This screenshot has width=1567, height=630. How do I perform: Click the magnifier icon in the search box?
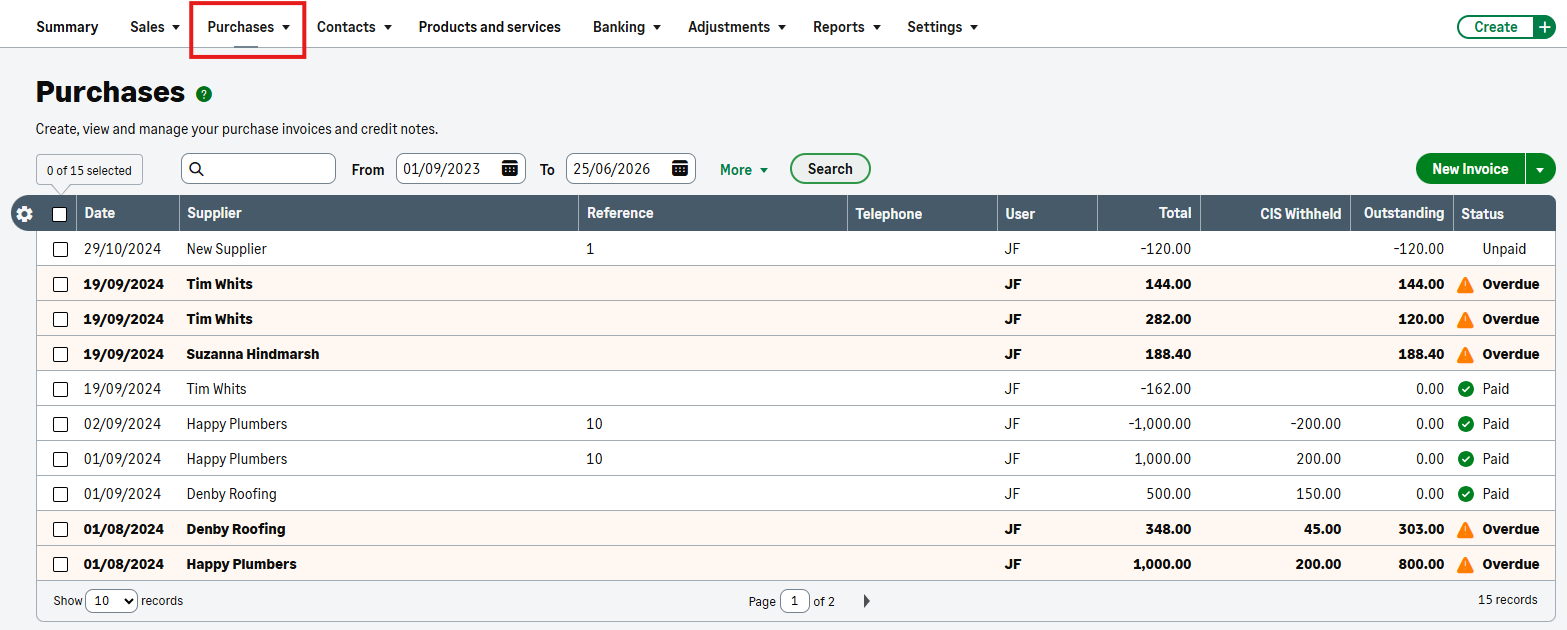(x=197, y=169)
